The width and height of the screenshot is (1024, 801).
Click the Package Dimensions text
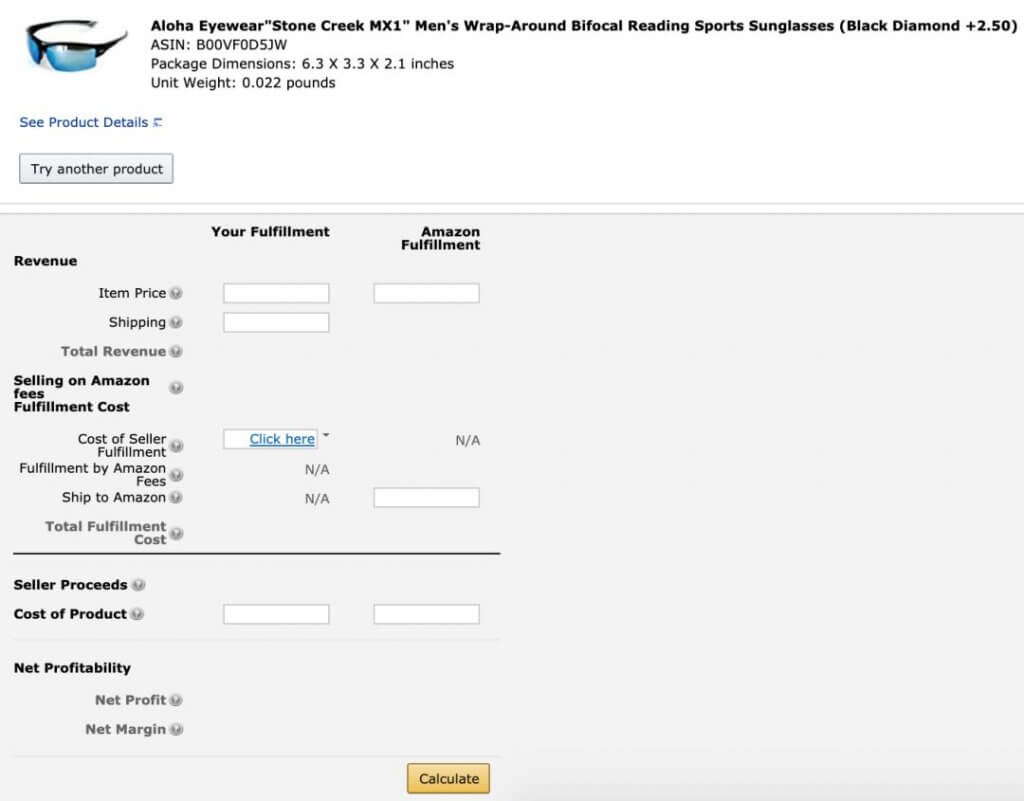coord(302,64)
